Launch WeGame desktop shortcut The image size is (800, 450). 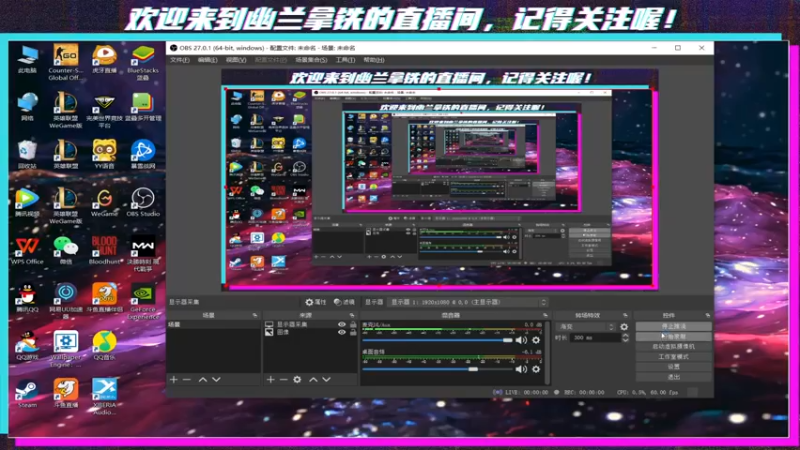pos(105,202)
